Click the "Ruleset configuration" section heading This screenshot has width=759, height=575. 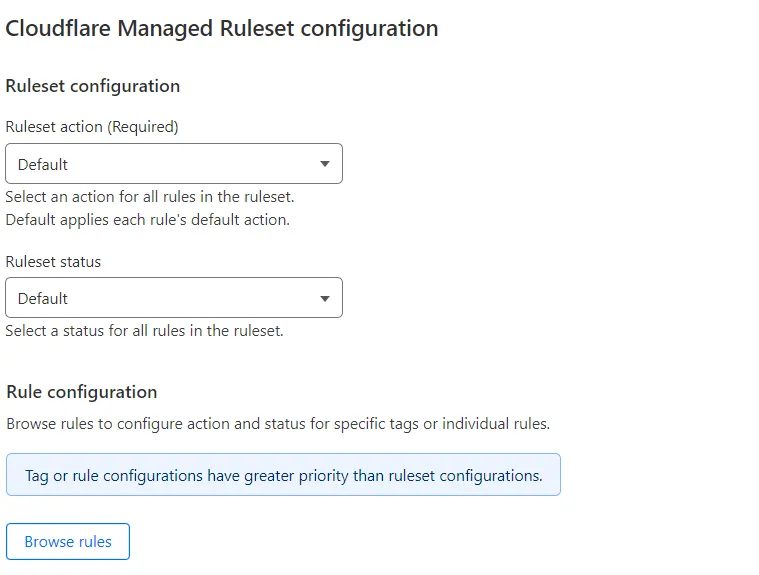(x=92, y=86)
